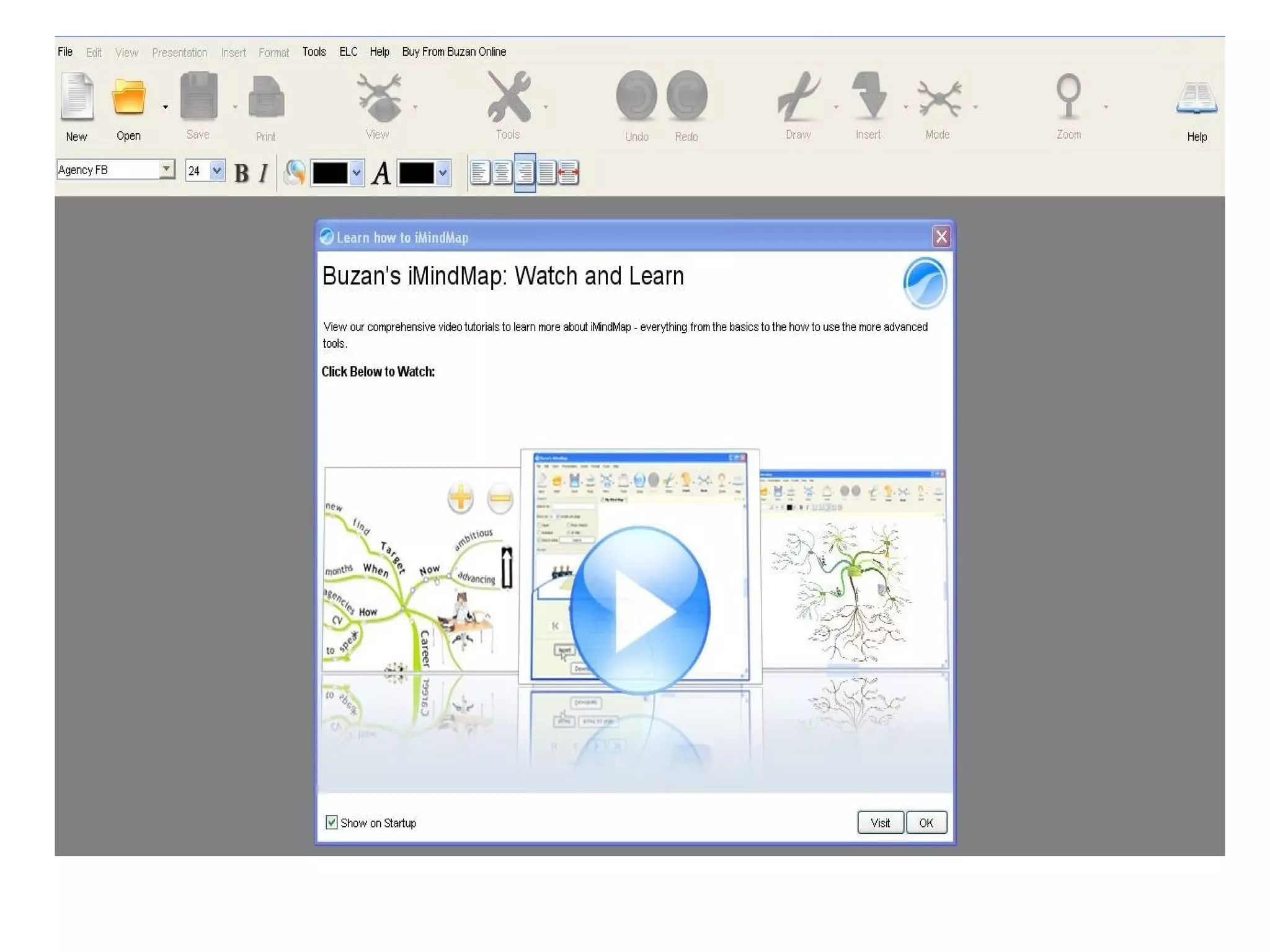Click the color palette picker icon

click(x=295, y=172)
